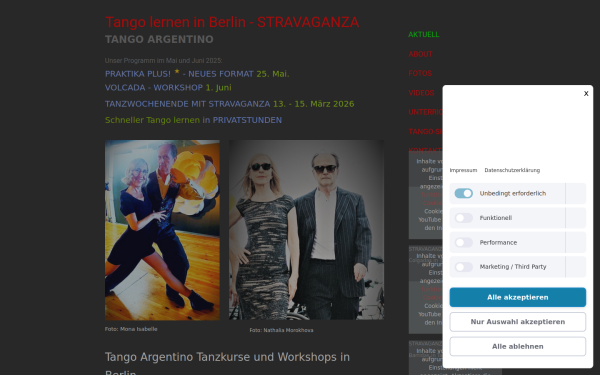Open the UNTERRICHT menu item
Screen dimensions: 600x375
425,112
